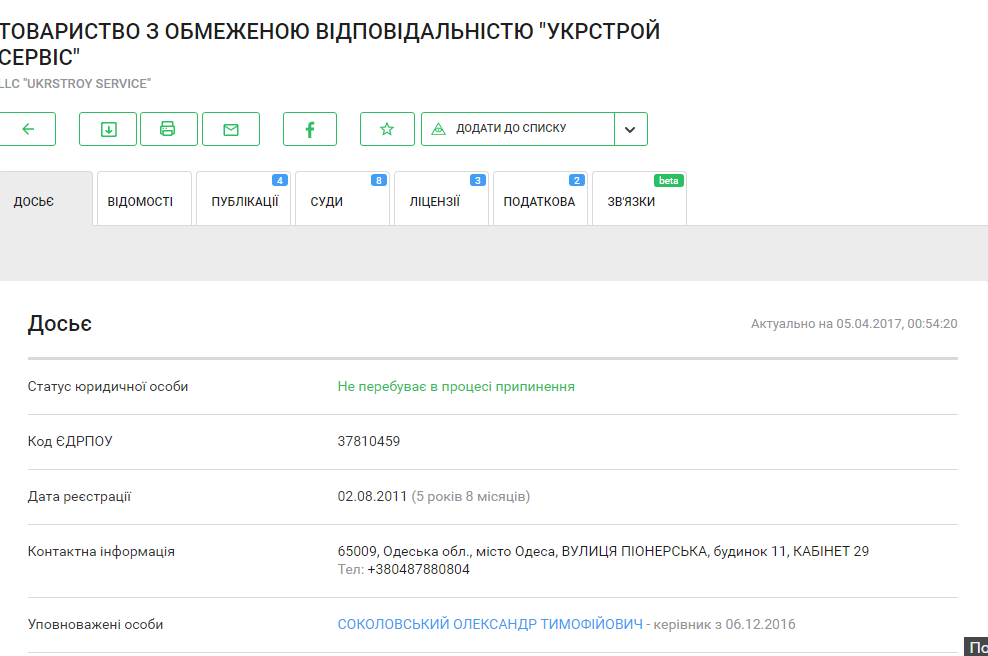Image resolution: width=988 pixels, height=656 pixels.
Task: Switch to the Досьє tab
Action: click(x=34, y=201)
